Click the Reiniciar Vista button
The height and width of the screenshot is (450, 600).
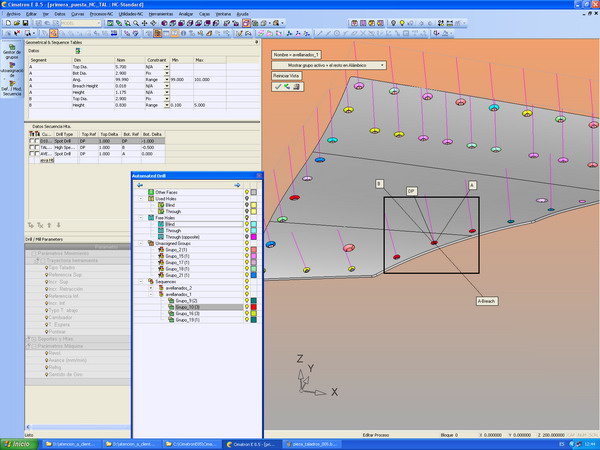coord(288,76)
